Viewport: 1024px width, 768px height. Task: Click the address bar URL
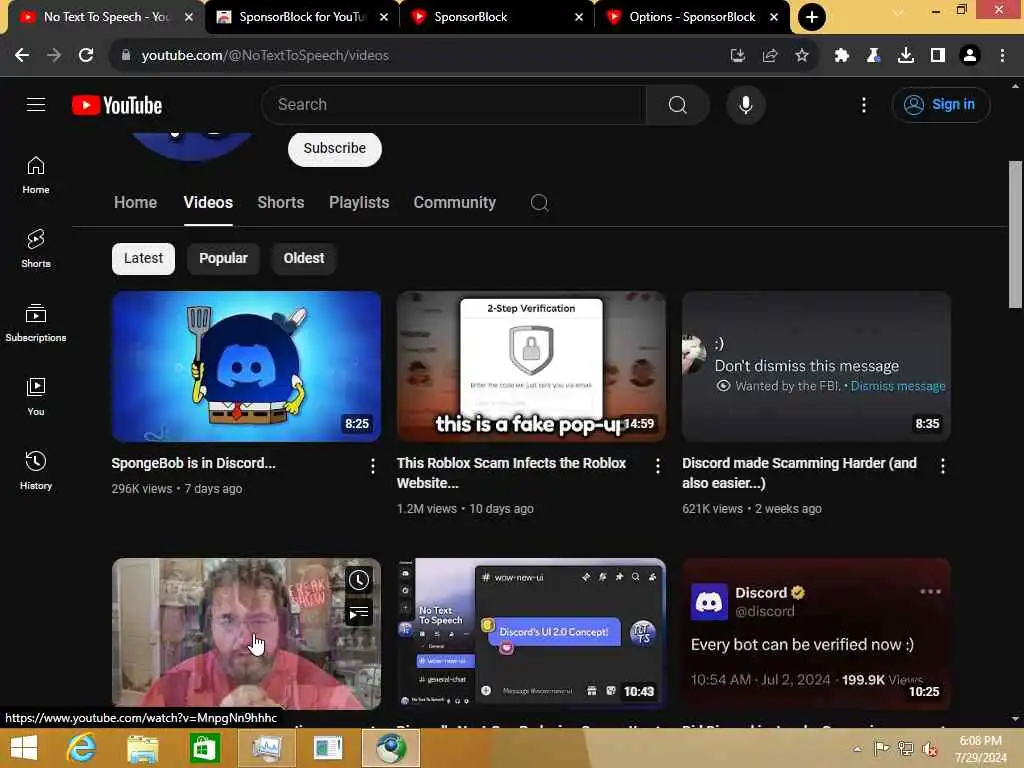(x=265, y=56)
